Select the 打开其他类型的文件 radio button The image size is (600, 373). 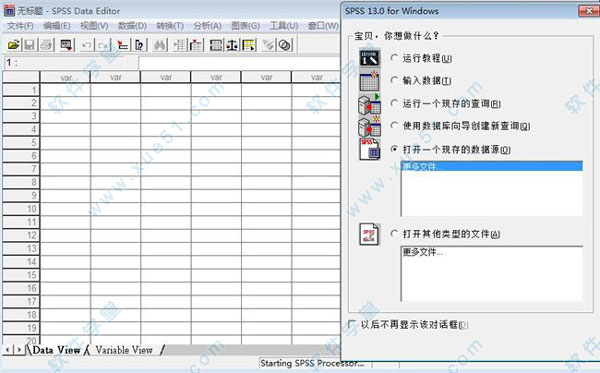coord(394,233)
